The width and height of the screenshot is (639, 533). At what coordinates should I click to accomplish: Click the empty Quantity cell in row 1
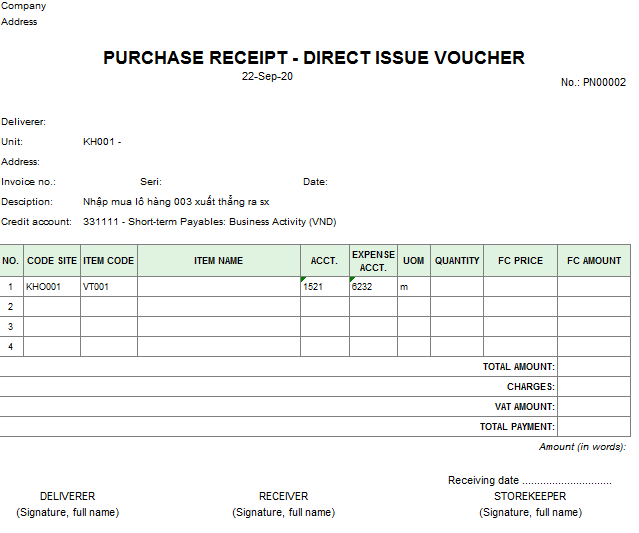pos(457,287)
